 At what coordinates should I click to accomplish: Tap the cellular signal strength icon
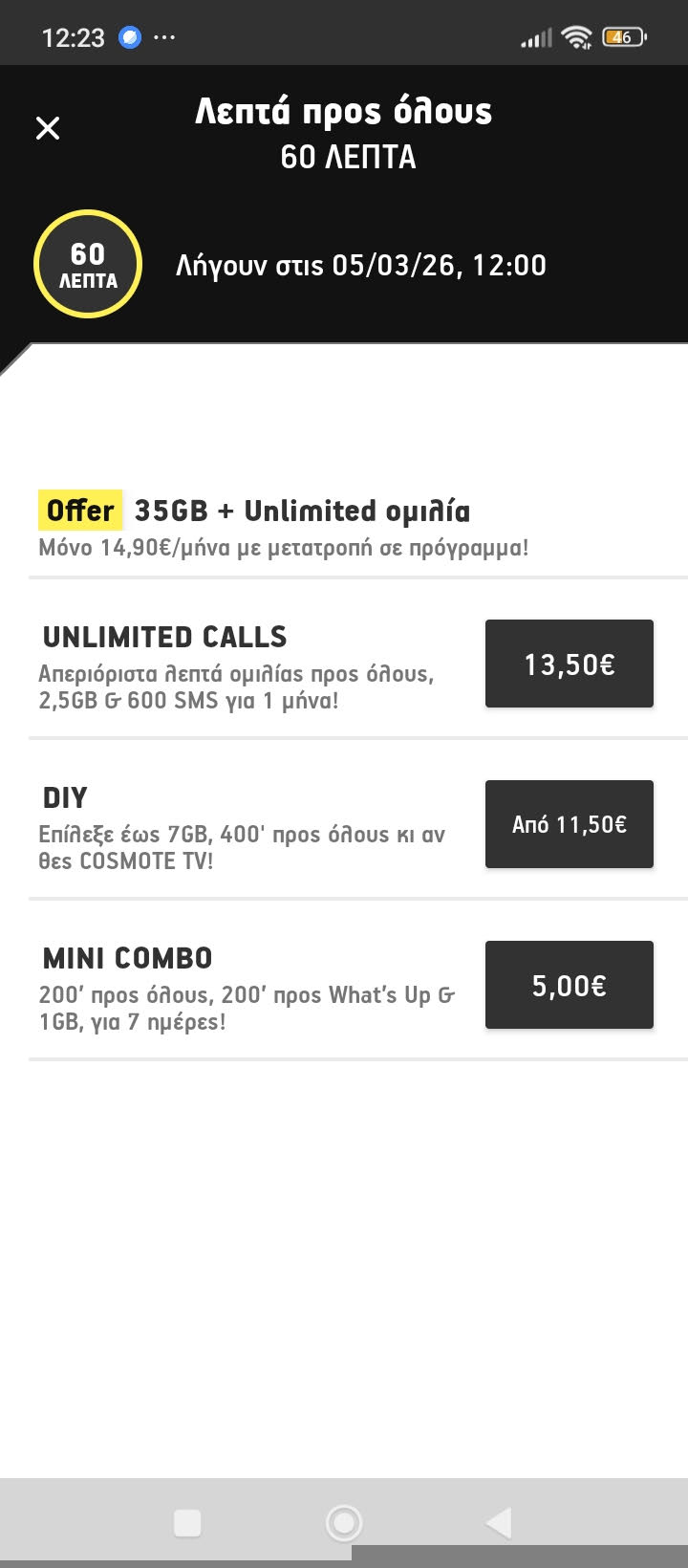pyautogui.click(x=536, y=38)
